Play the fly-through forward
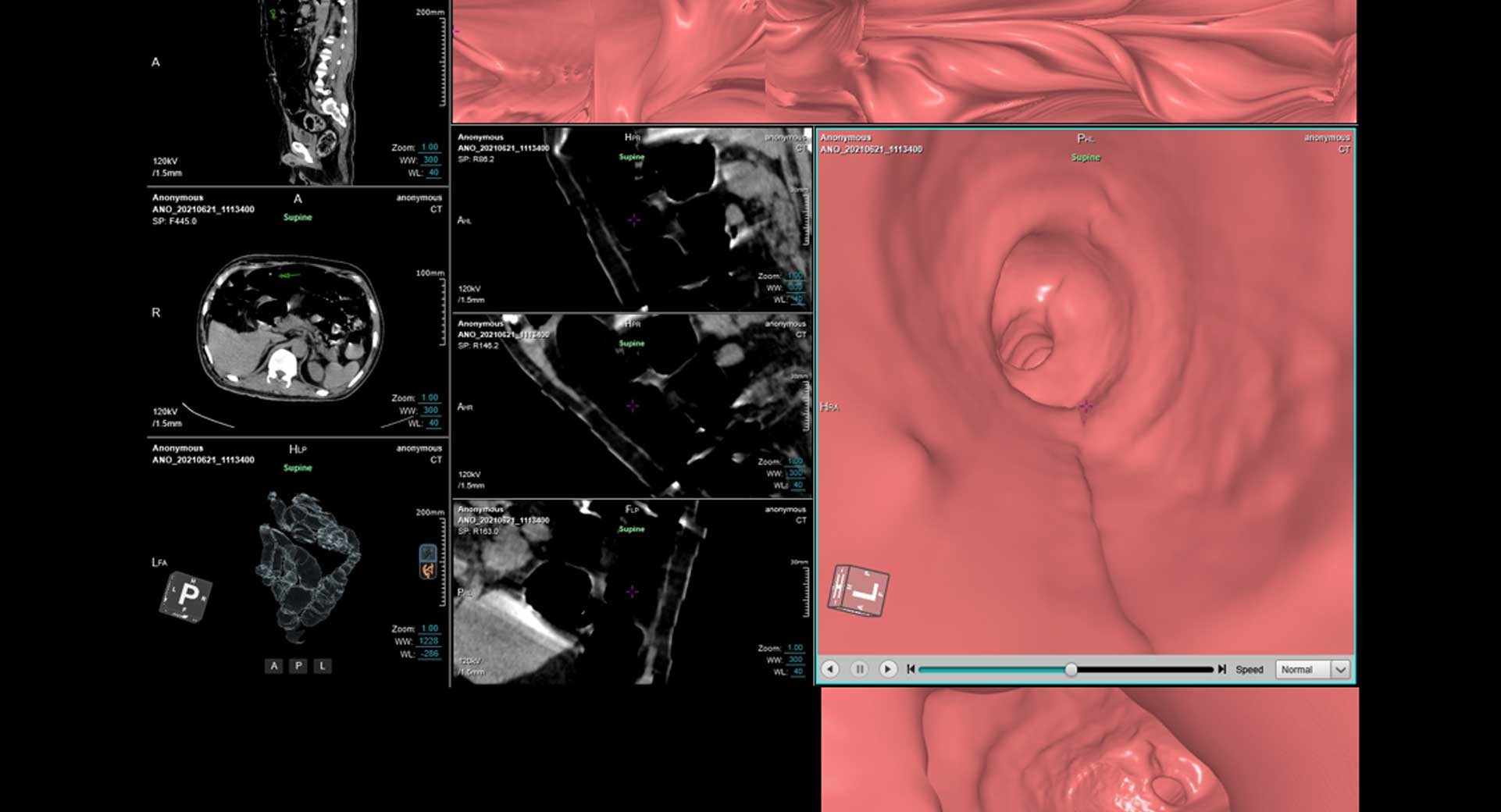This screenshot has width=1501, height=812. [x=887, y=669]
